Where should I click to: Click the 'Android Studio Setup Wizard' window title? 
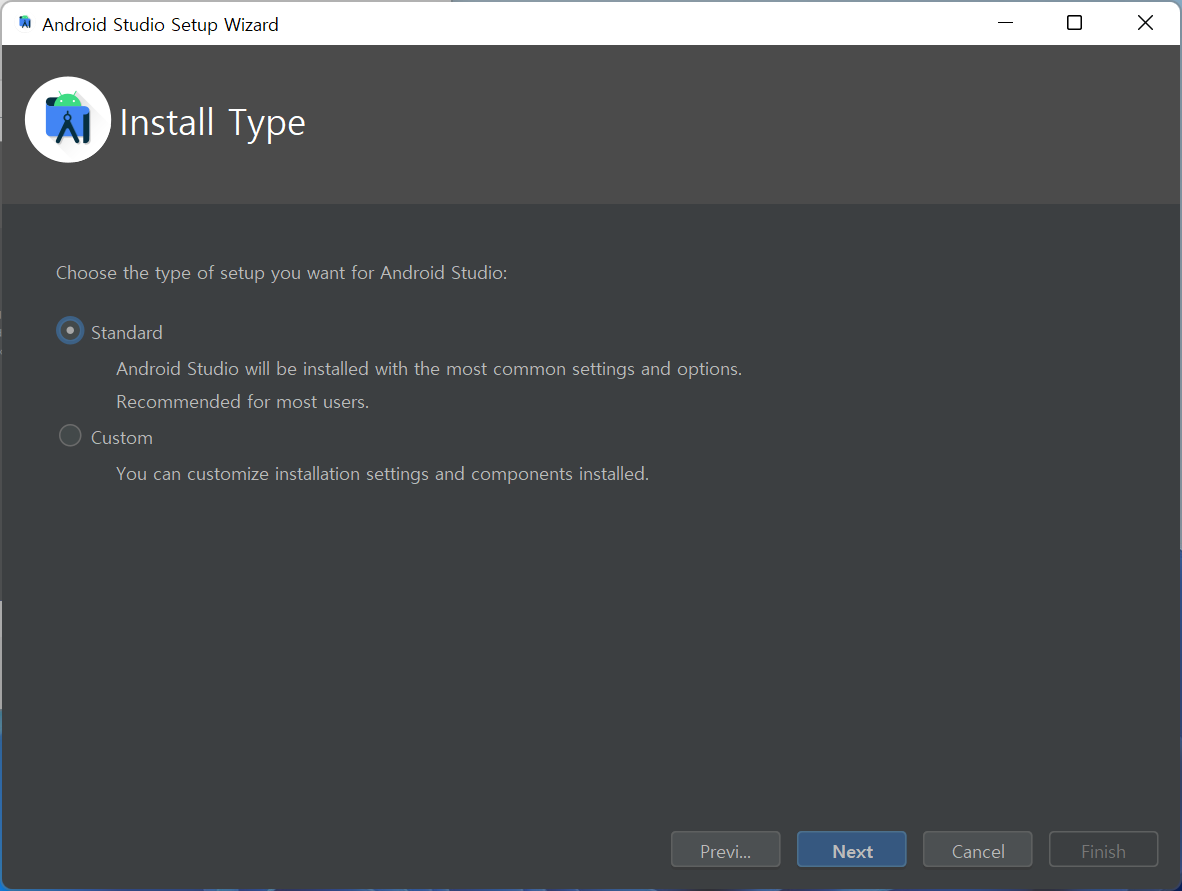coord(160,25)
